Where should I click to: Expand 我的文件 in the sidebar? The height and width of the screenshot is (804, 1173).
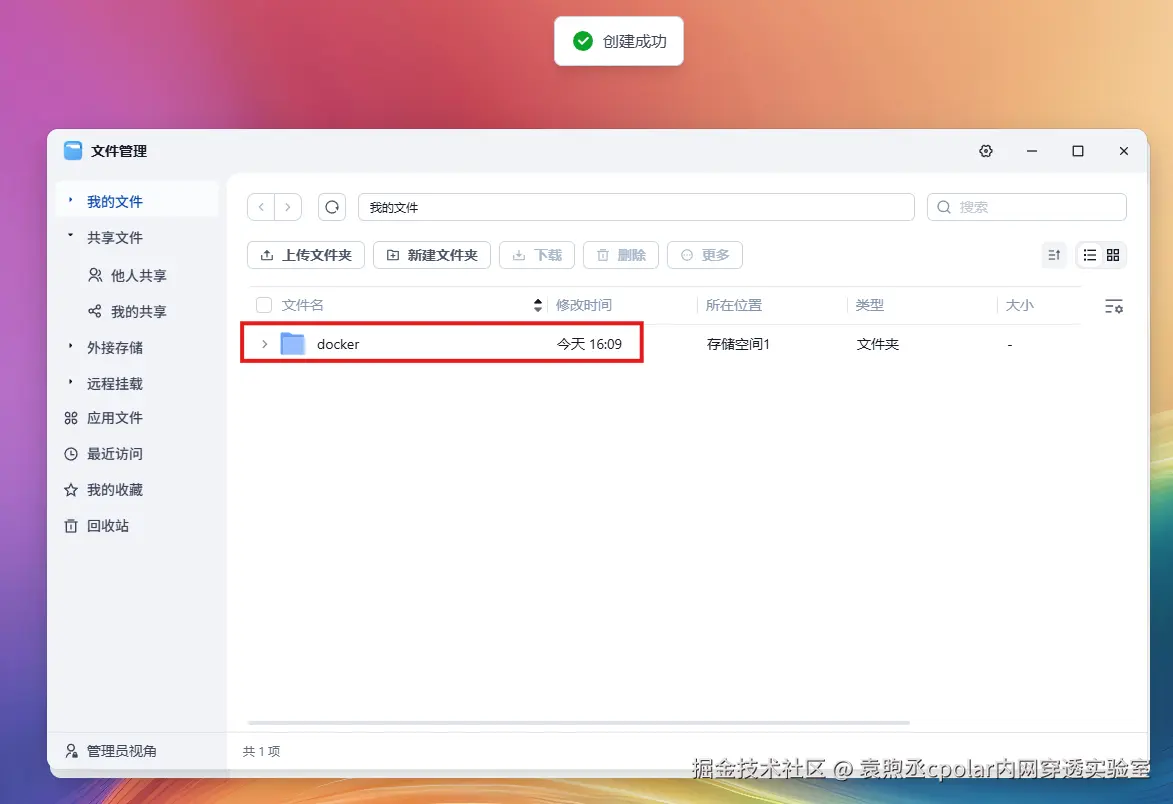pos(70,200)
